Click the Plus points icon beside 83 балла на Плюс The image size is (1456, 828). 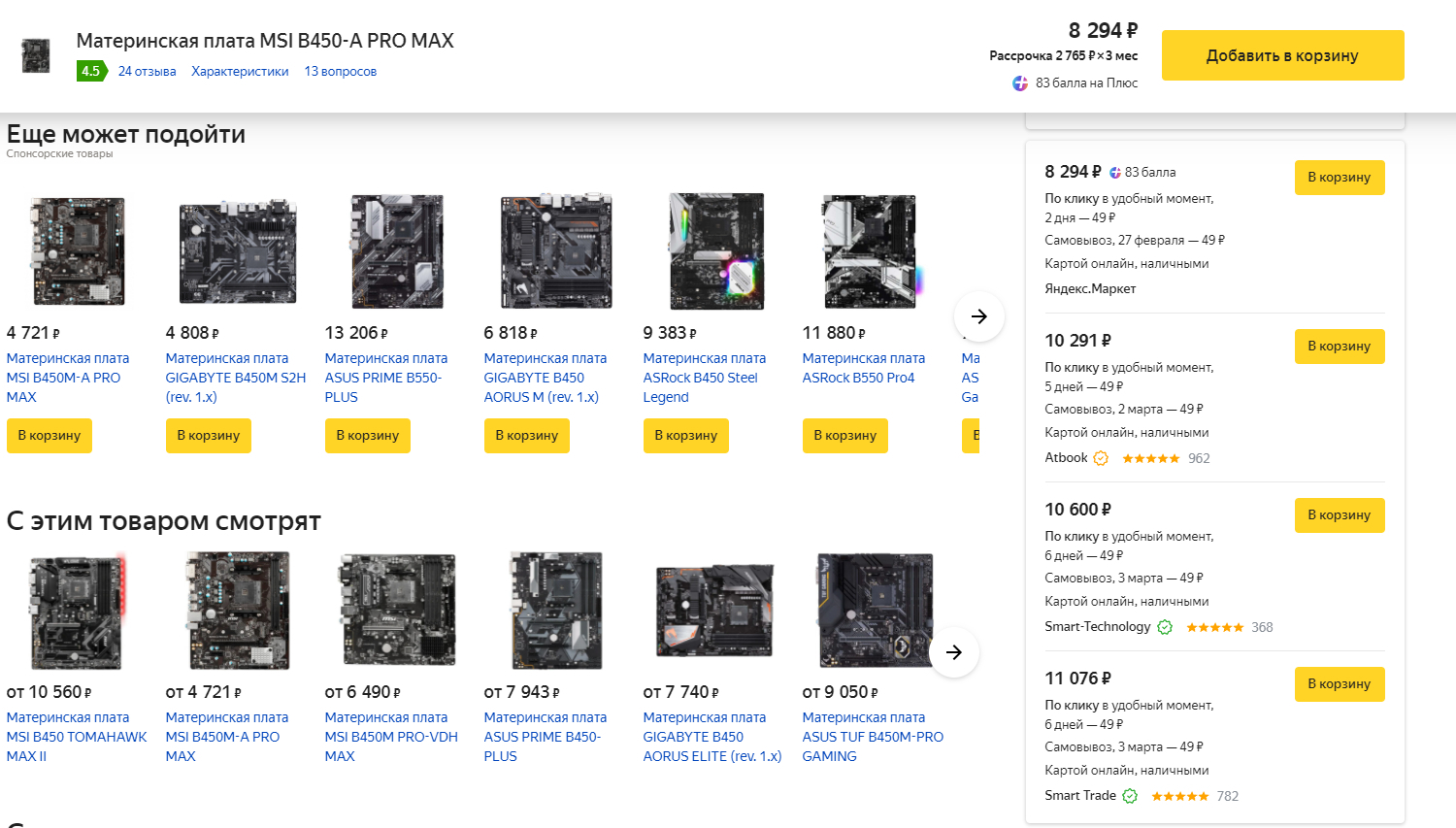(1020, 83)
